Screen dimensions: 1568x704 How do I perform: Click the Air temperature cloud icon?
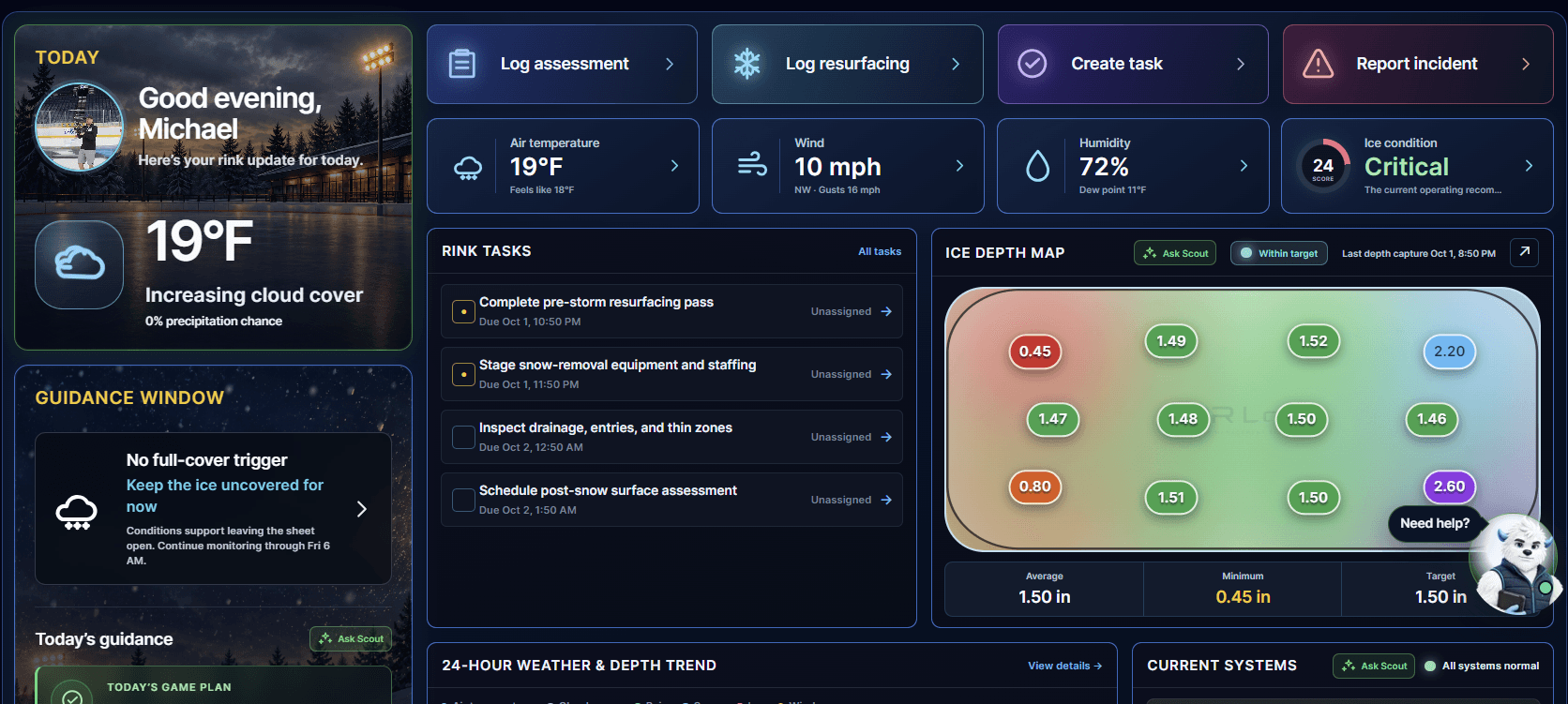(x=468, y=168)
